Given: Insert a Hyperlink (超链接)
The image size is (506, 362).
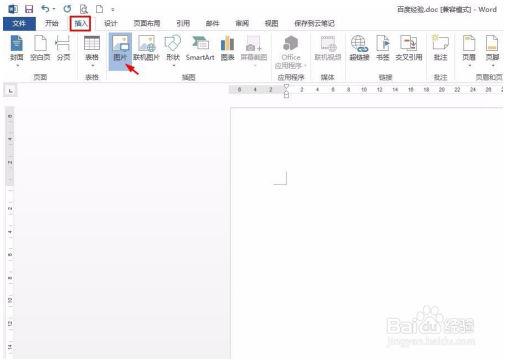Looking at the screenshot, I should click(359, 49).
